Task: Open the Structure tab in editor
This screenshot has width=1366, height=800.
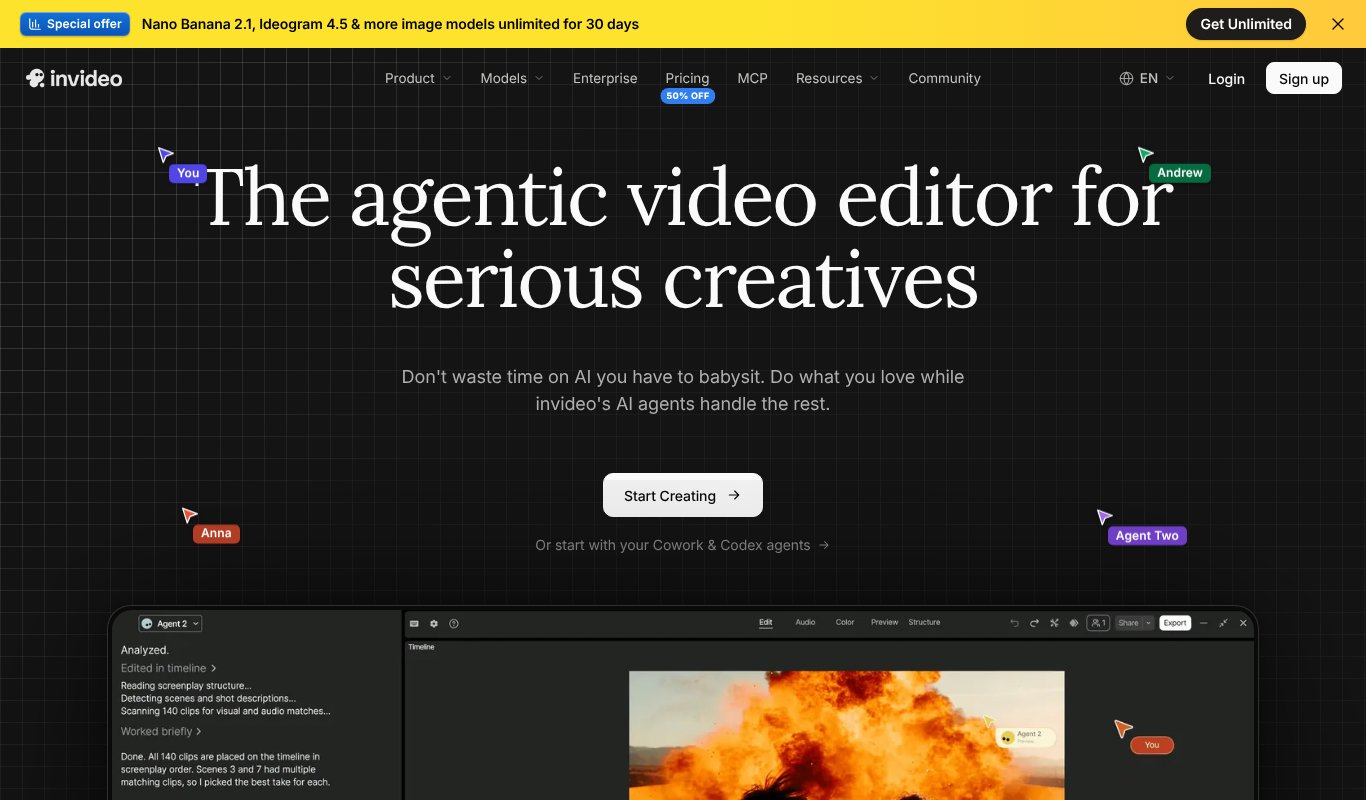Action: click(x=924, y=622)
